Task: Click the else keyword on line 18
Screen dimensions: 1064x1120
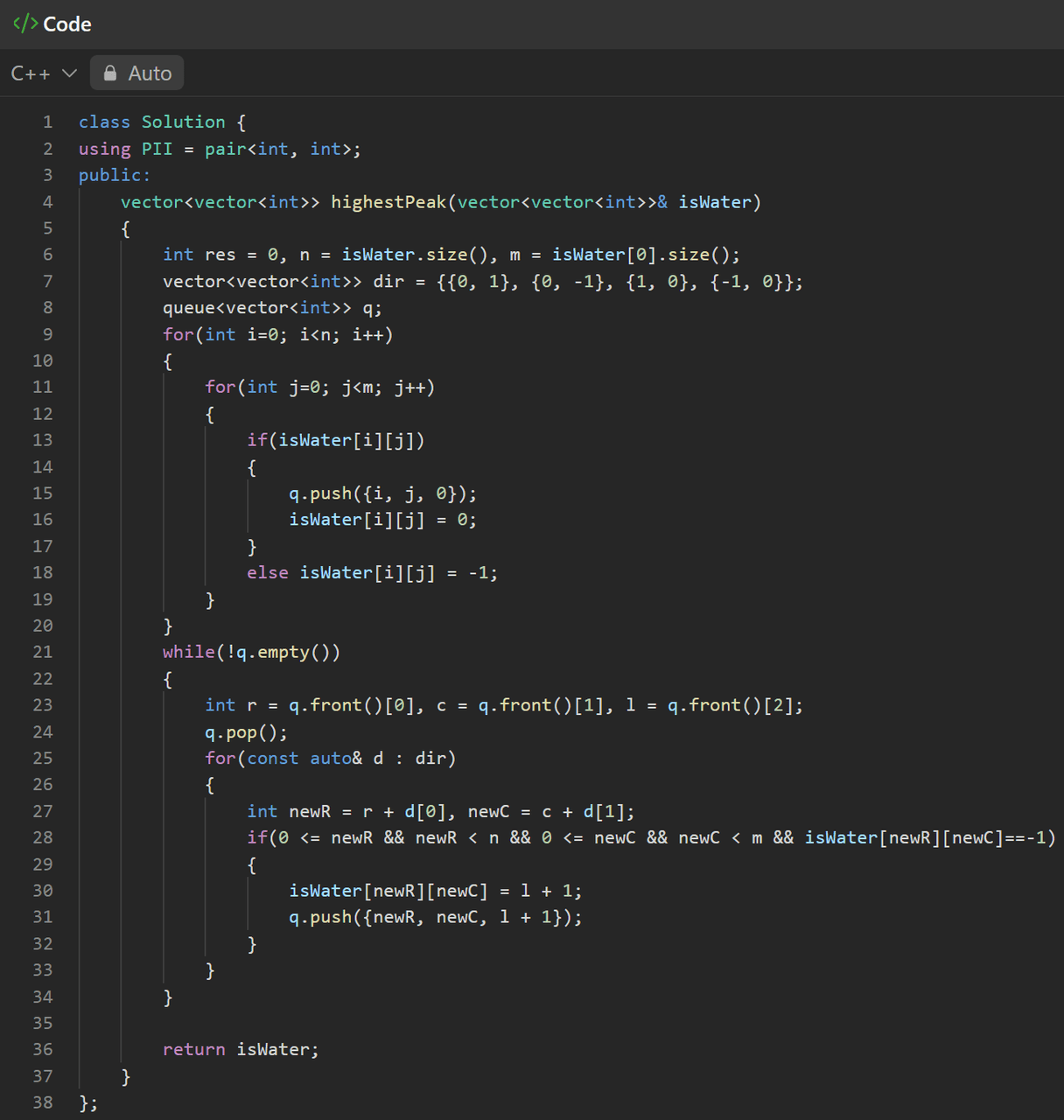Action: tap(267, 573)
